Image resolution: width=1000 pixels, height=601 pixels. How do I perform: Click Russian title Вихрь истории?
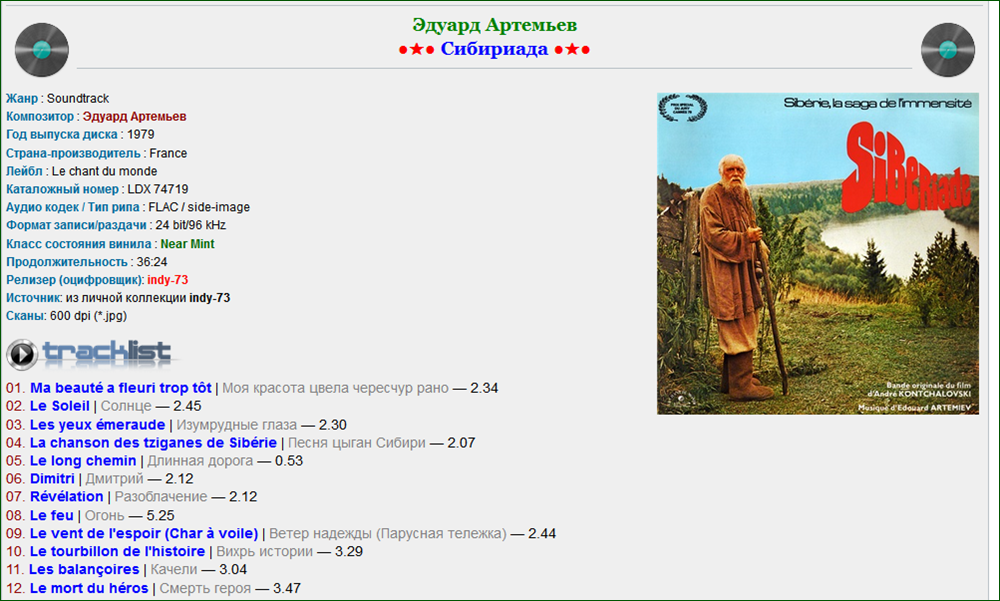tap(265, 551)
